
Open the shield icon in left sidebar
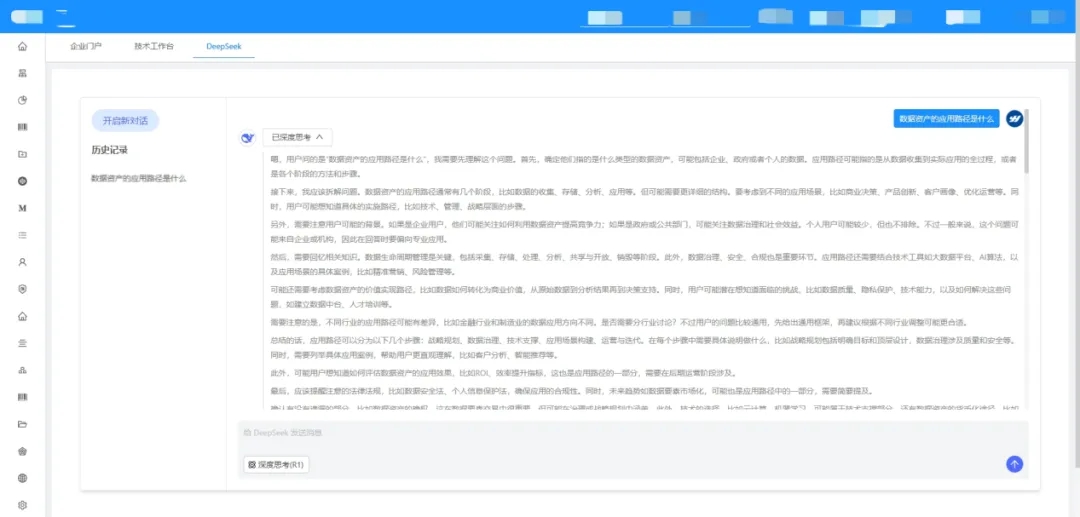coord(22,289)
